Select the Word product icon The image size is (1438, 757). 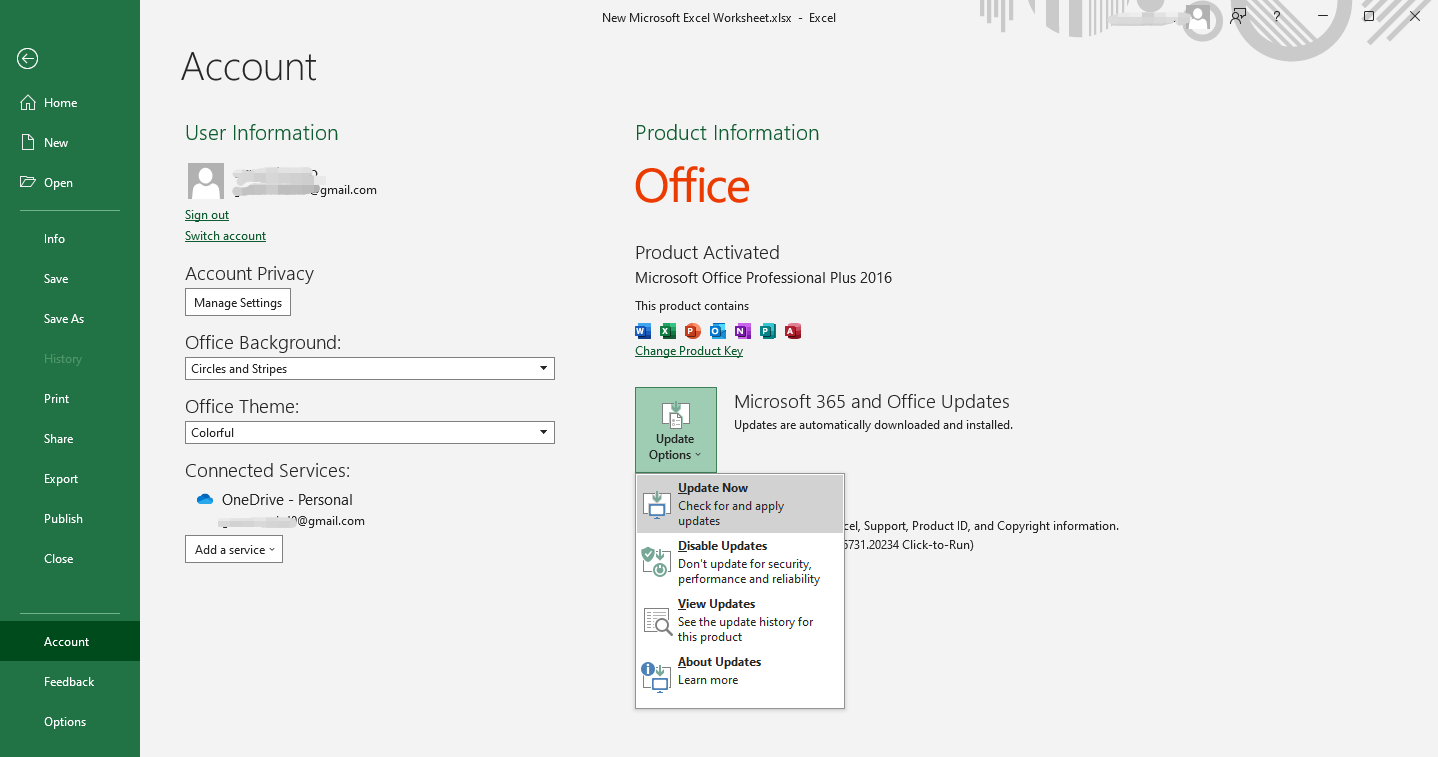click(x=642, y=330)
